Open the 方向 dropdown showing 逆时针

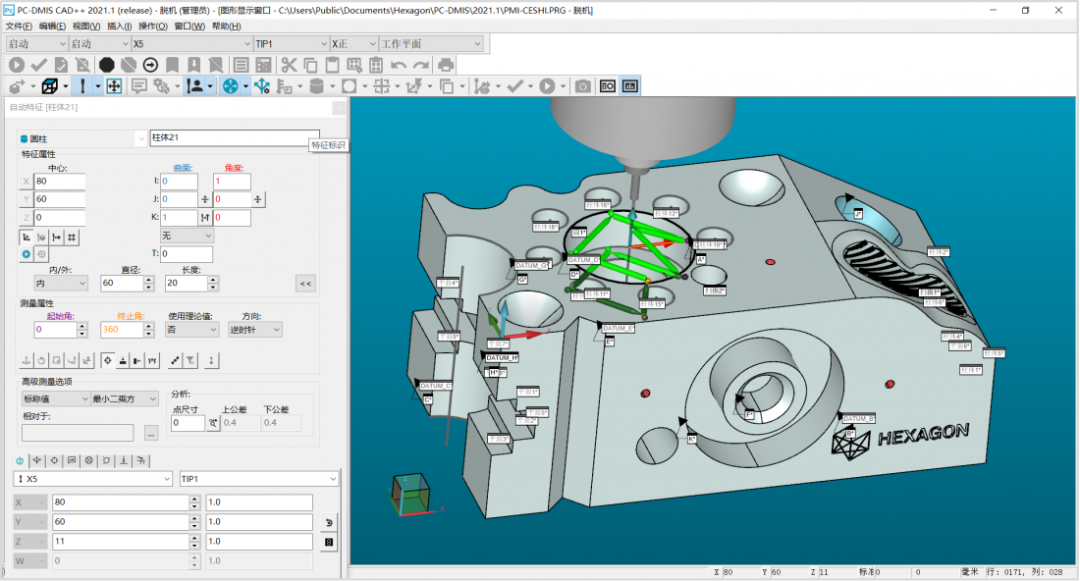(x=256, y=330)
